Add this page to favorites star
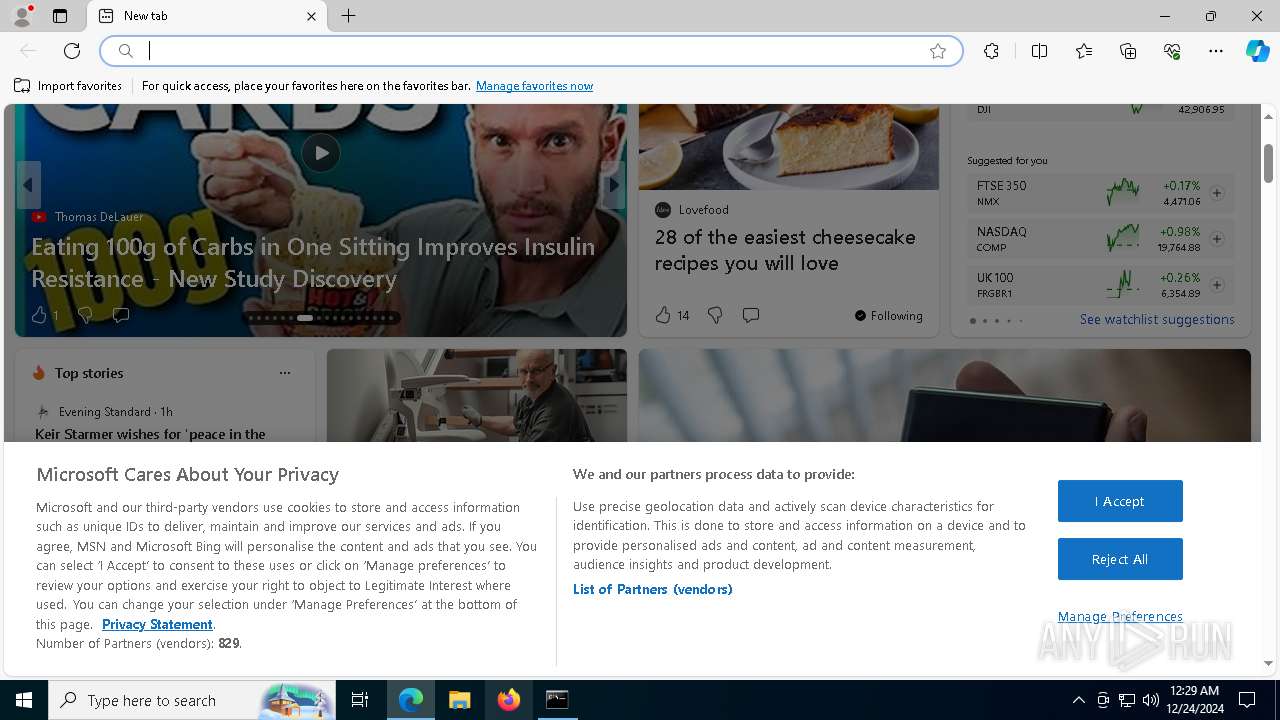Image resolution: width=1280 pixels, height=720 pixels. [x=938, y=51]
